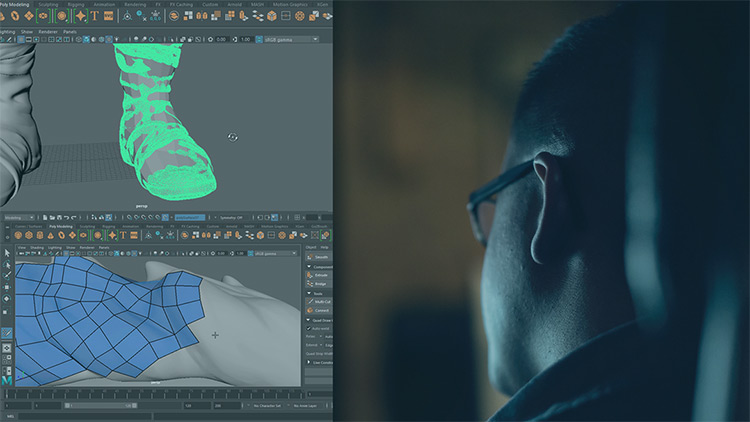Open the Arnold shelf tab in the foot-model window

[x=234, y=4]
